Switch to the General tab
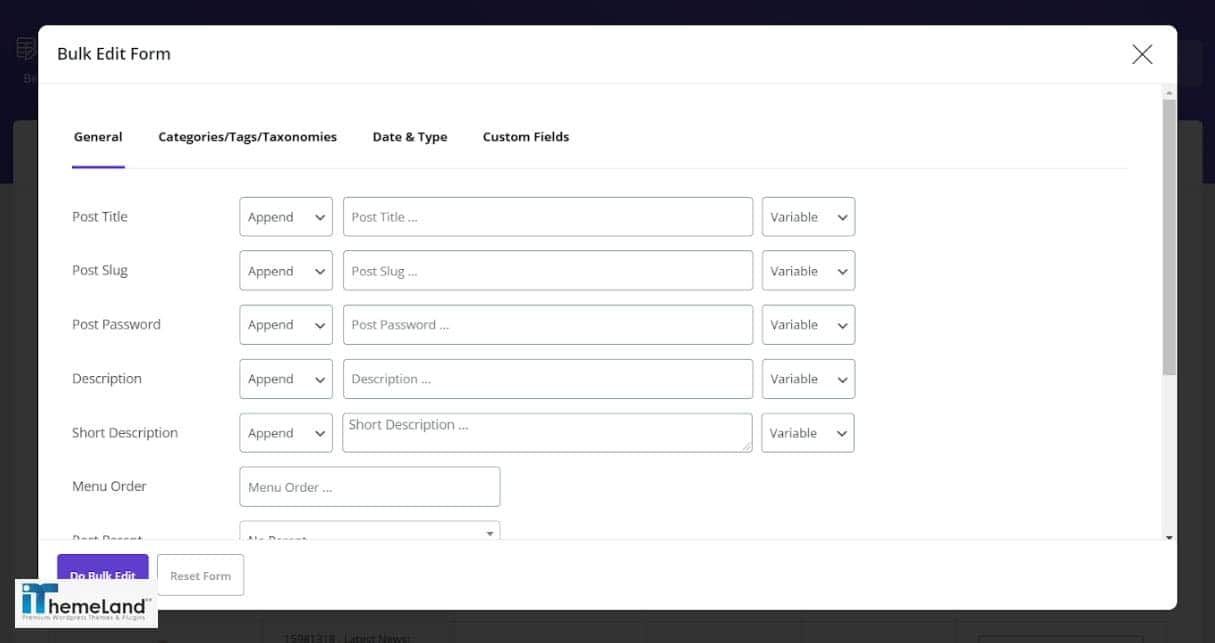Viewport: 1215px width, 643px height. pos(97,137)
